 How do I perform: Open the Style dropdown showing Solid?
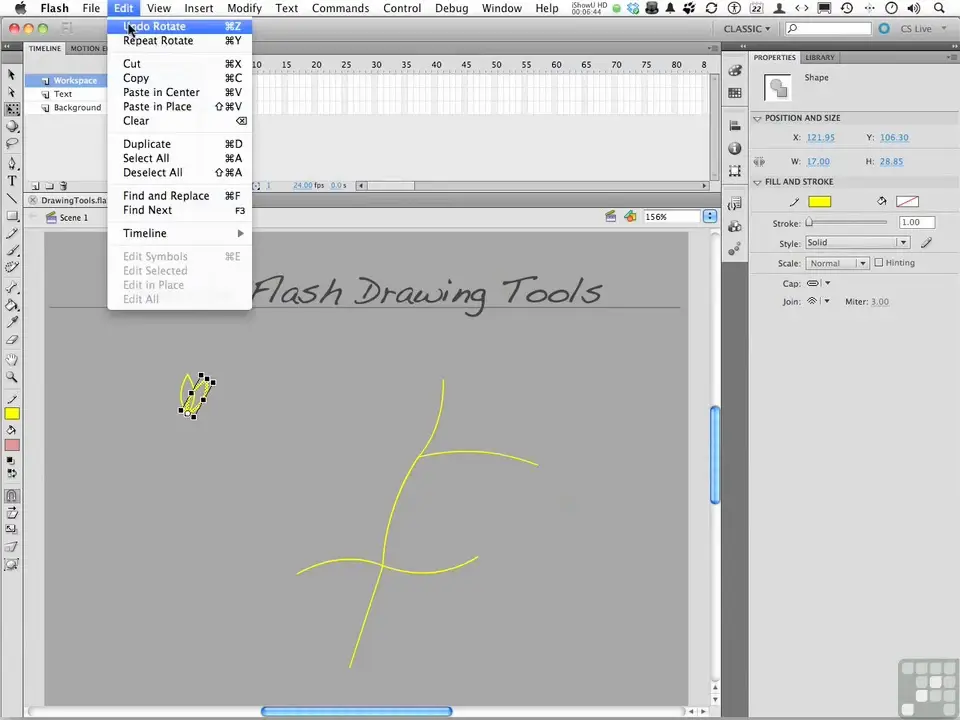click(857, 243)
